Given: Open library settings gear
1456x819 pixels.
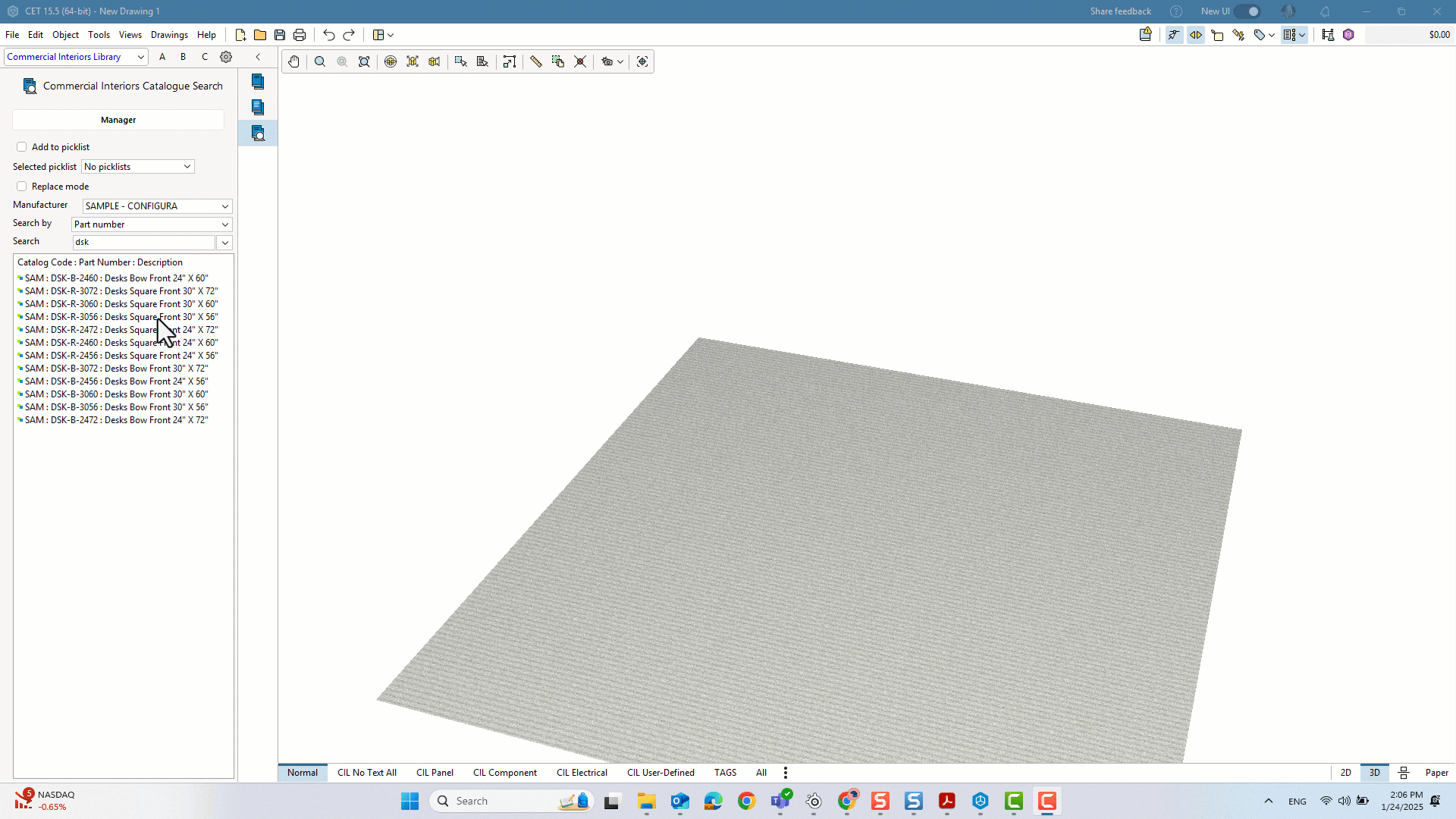Looking at the screenshot, I should pyautogui.click(x=226, y=57).
